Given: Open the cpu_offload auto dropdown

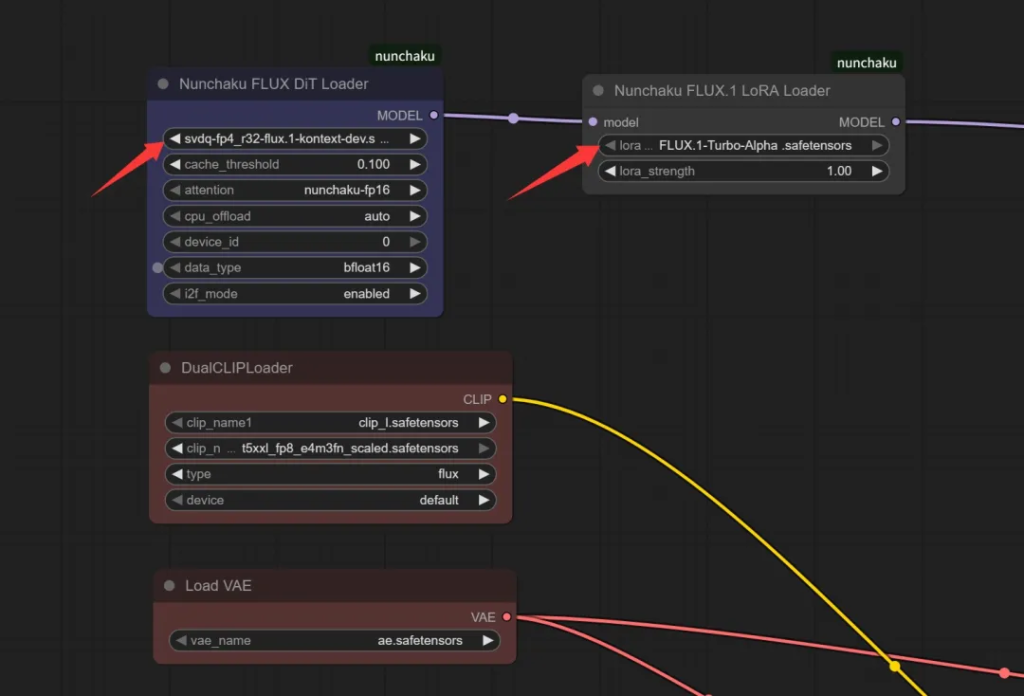Looking at the screenshot, I should tap(295, 216).
